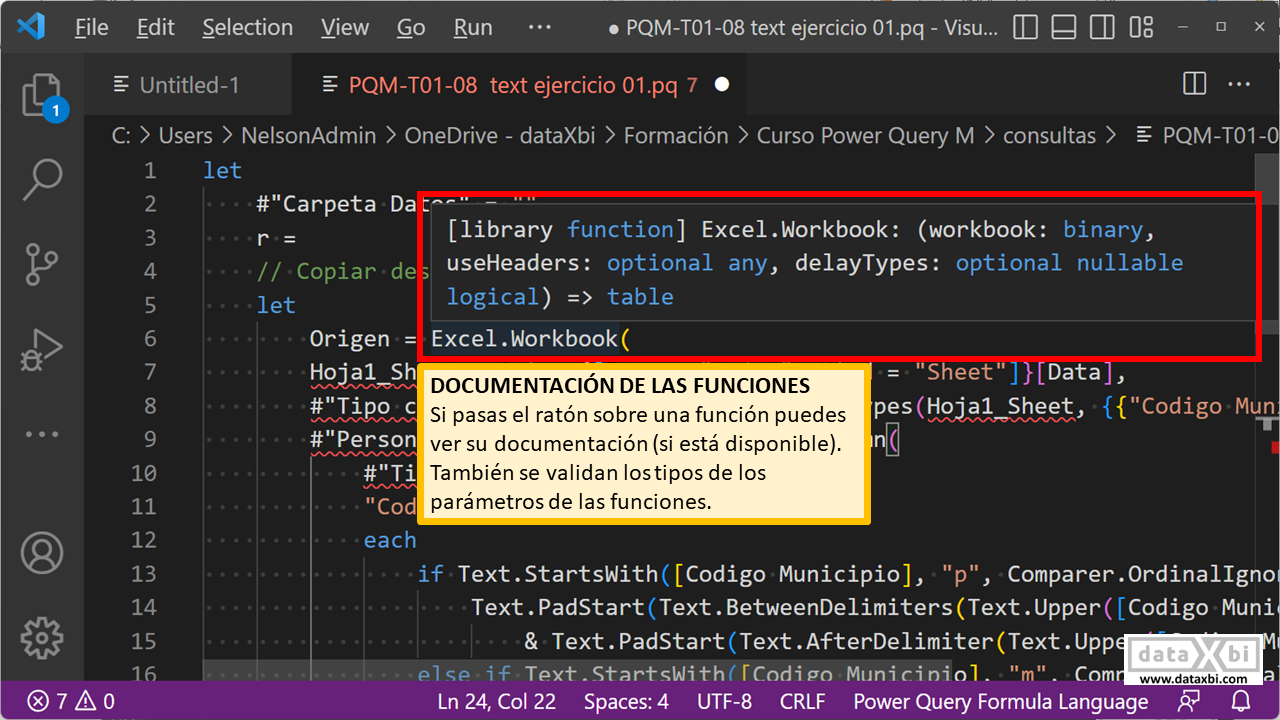Toggle the primary sidebar layout button
This screenshot has height=720, width=1280.
click(1025, 27)
